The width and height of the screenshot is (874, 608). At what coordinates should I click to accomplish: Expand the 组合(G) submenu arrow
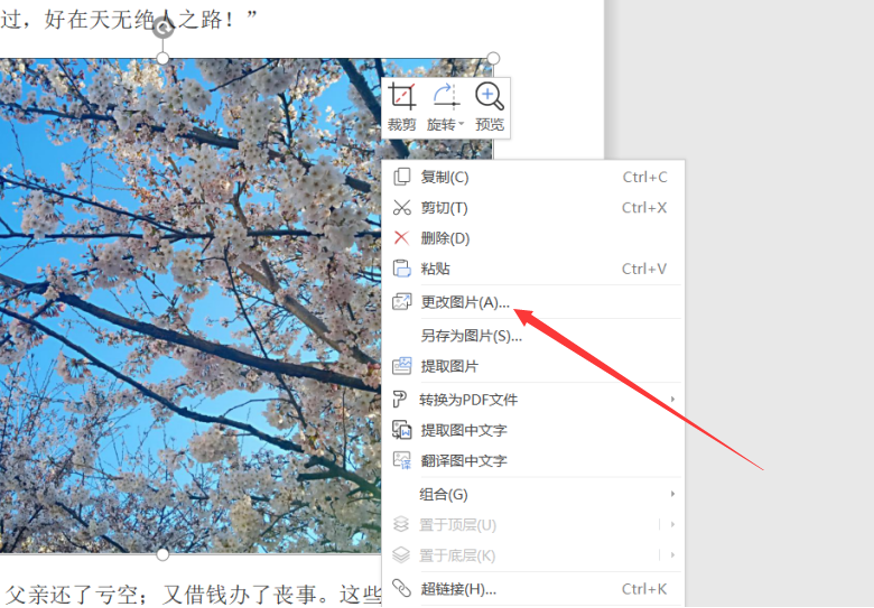pos(673,494)
